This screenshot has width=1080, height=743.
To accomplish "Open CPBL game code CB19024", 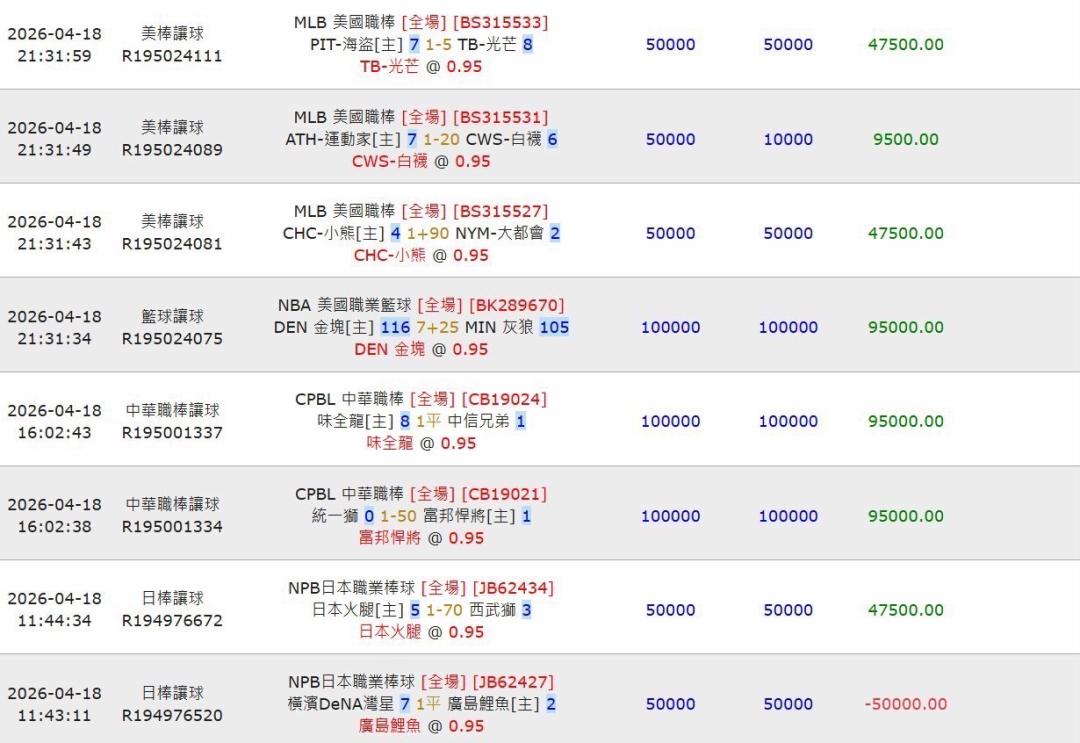I will pyautogui.click(x=504, y=399).
